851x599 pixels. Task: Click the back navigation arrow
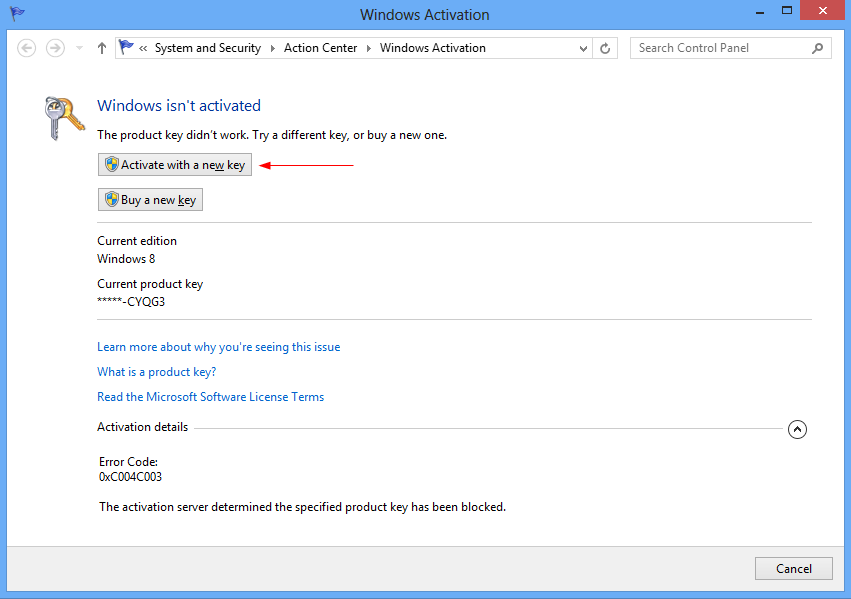click(26, 47)
